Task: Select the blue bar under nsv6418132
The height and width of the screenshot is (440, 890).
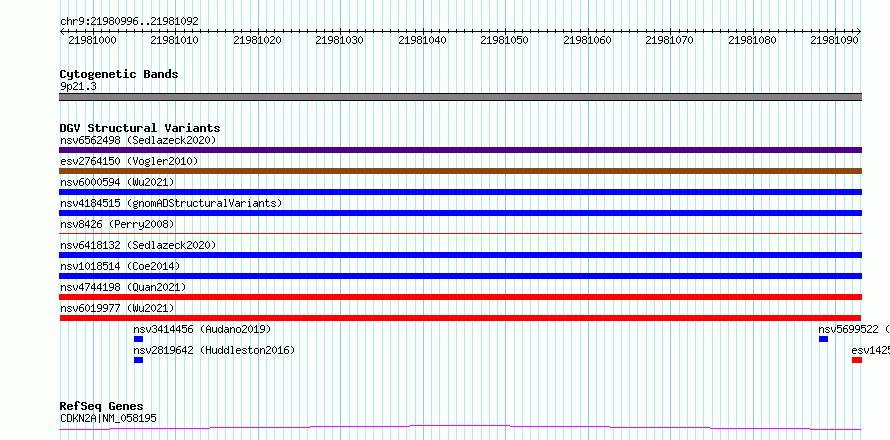Action: (x=460, y=255)
